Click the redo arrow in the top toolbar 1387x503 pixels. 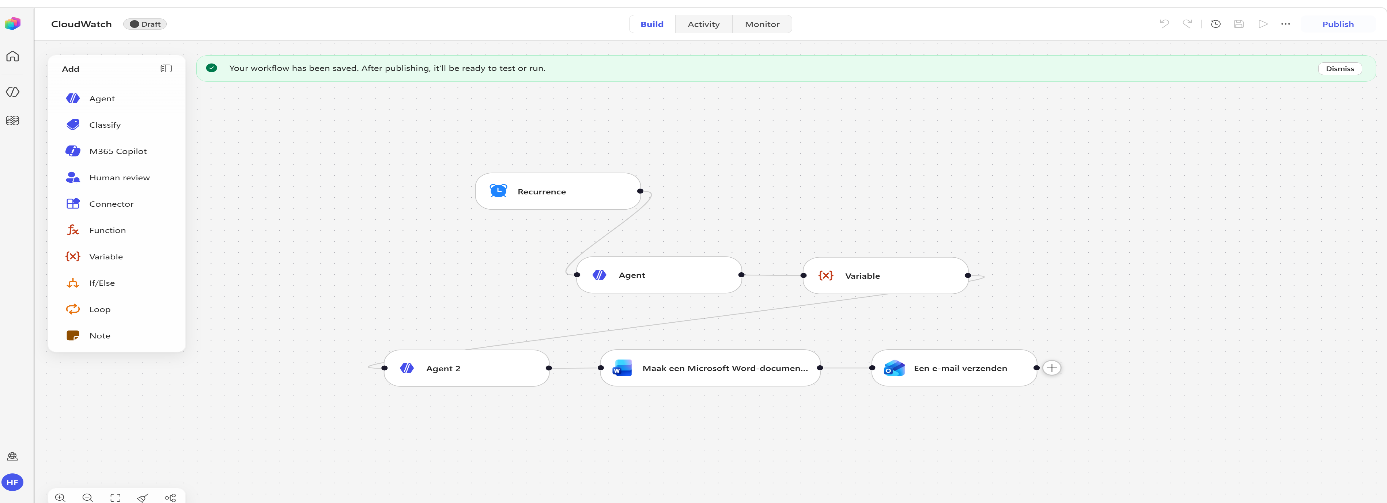tap(1188, 24)
